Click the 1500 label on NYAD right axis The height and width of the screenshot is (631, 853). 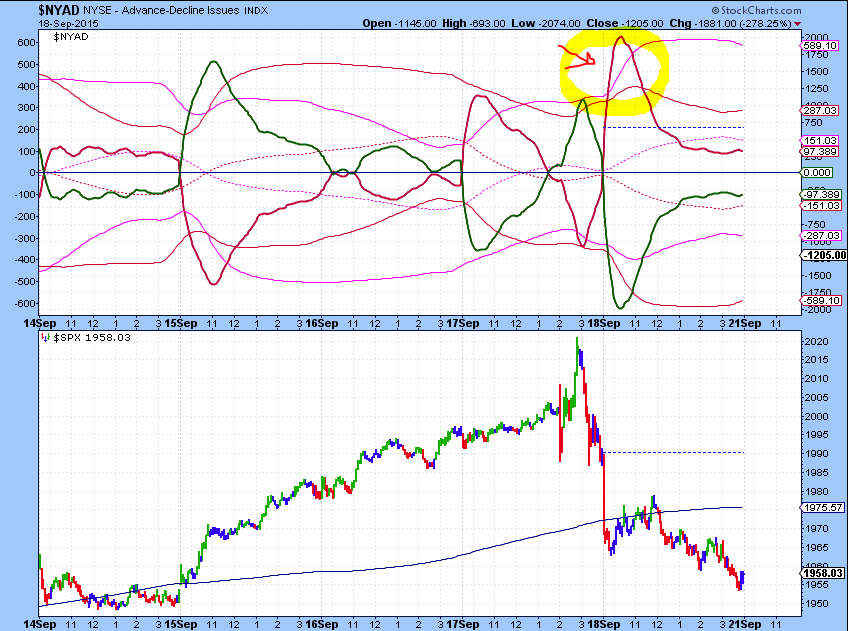(818, 72)
